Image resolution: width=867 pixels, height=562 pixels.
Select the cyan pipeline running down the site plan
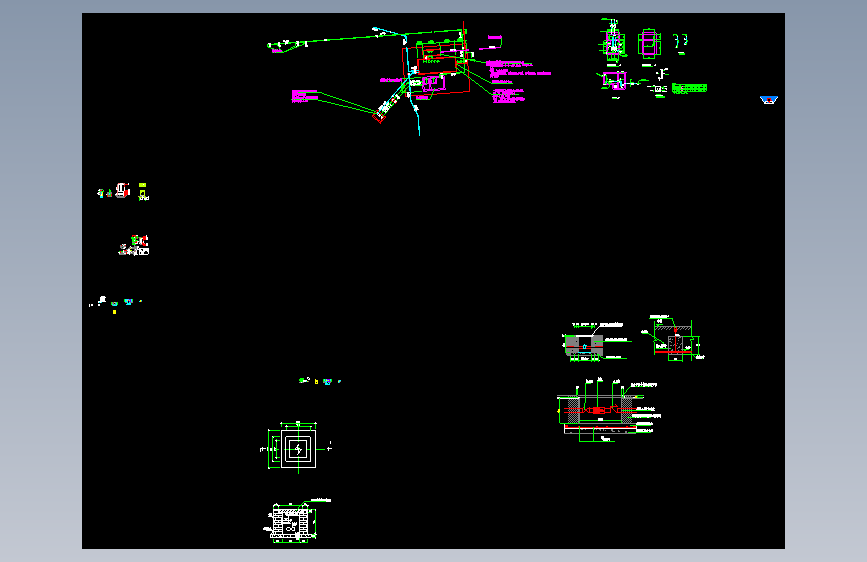[411, 83]
